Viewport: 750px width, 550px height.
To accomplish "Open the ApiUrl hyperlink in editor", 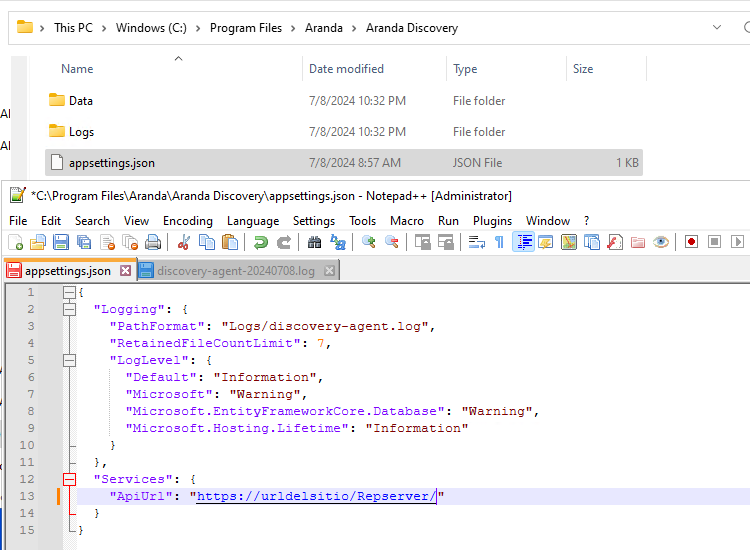I will tap(316, 496).
